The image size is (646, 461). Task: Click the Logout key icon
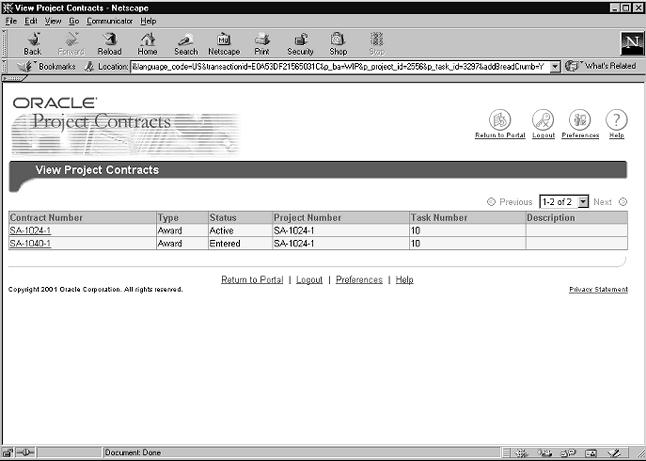coord(543,120)
